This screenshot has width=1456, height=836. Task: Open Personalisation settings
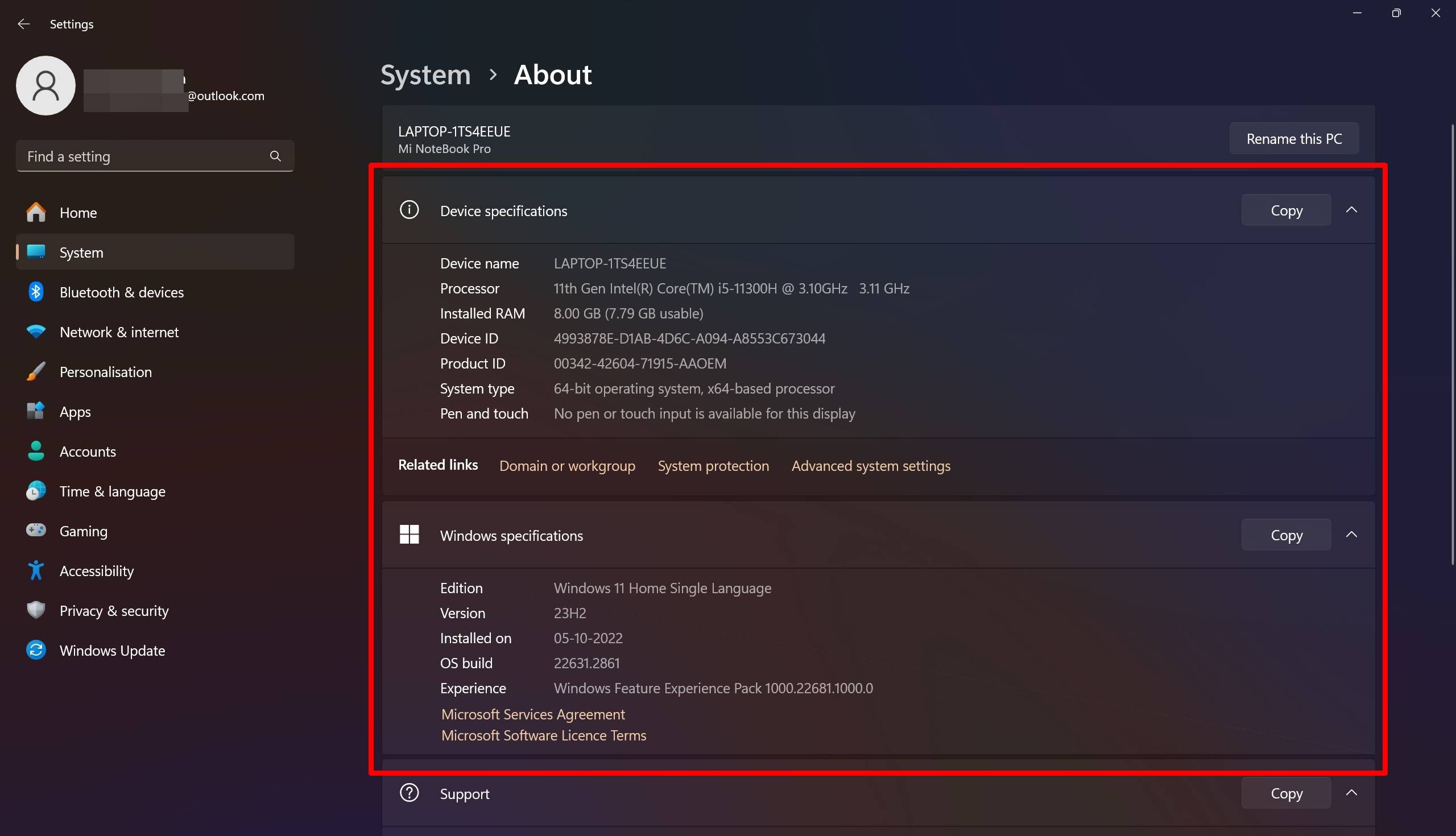pyautogui.click(x=106, y=371)
